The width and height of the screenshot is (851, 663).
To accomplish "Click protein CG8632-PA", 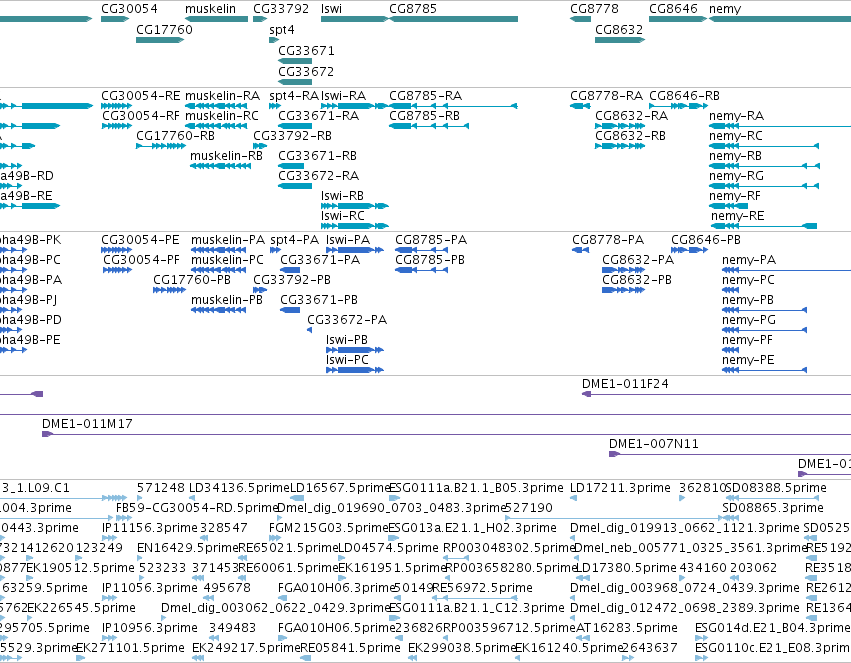I will (638, 260).
